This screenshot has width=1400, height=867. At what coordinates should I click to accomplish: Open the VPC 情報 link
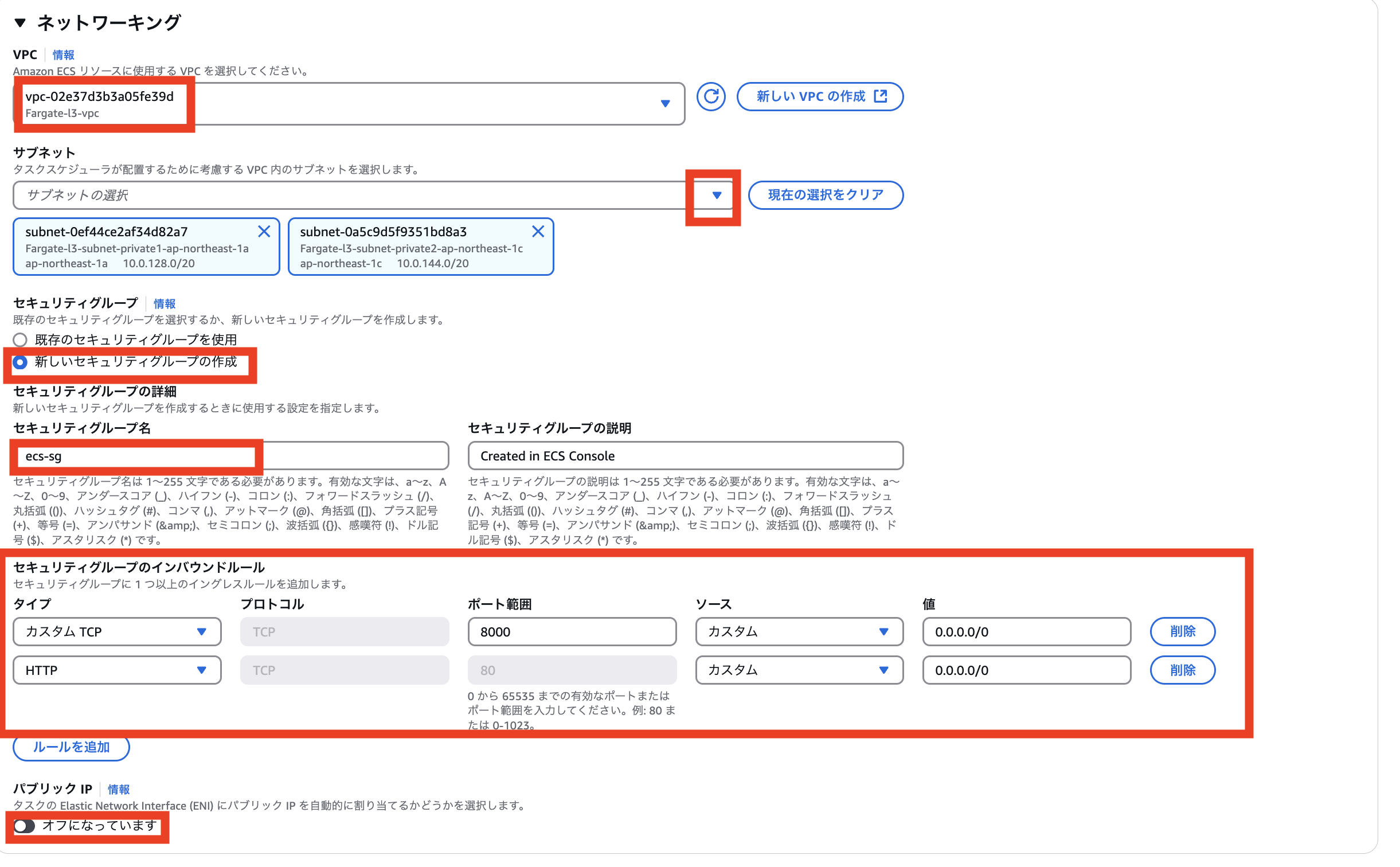(x=63, y=54)
